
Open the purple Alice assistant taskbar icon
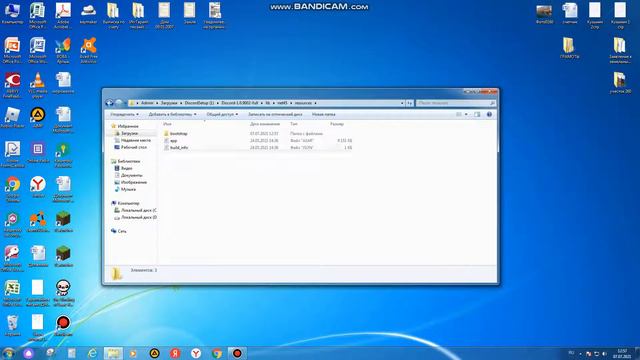point(28,353)
